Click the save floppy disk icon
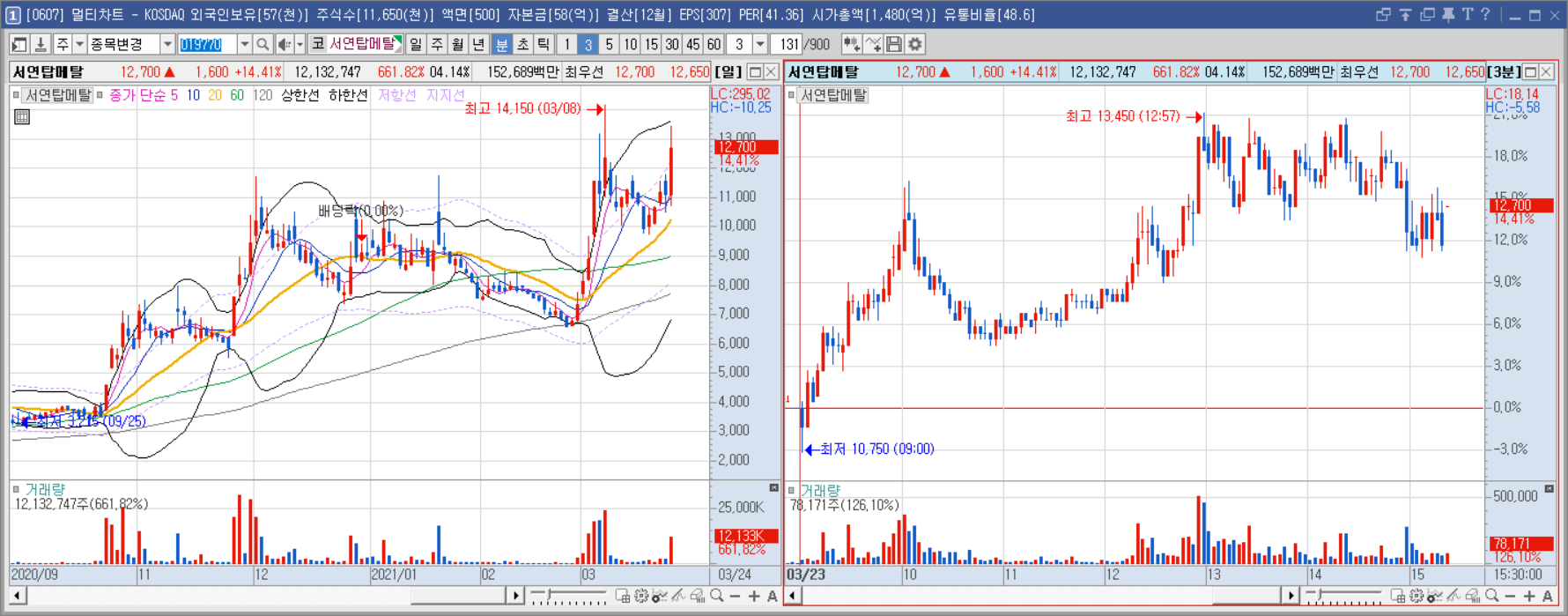This screenshot has width=1568, height=616. click(x=894, y=44)
